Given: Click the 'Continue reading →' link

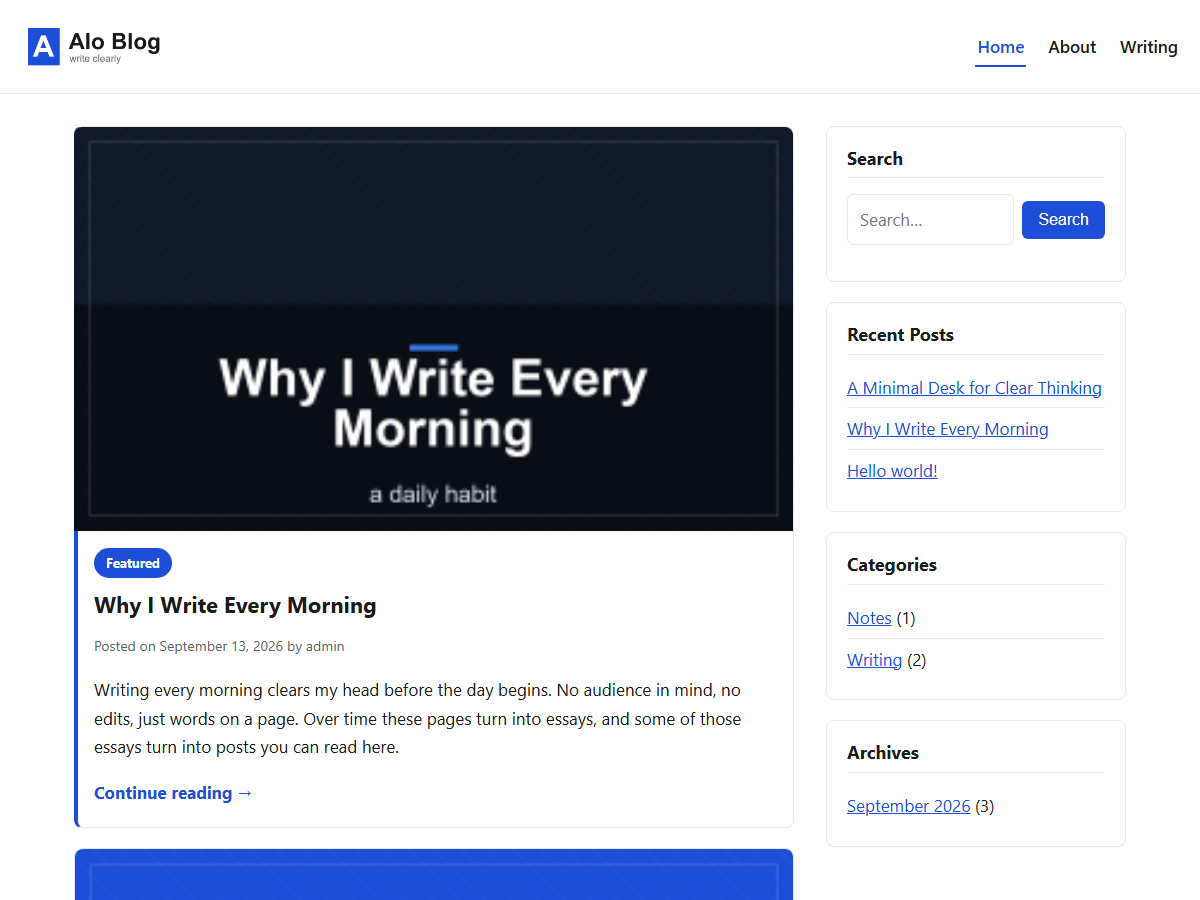Looking at the screenshot, I should tap(173, 793).
